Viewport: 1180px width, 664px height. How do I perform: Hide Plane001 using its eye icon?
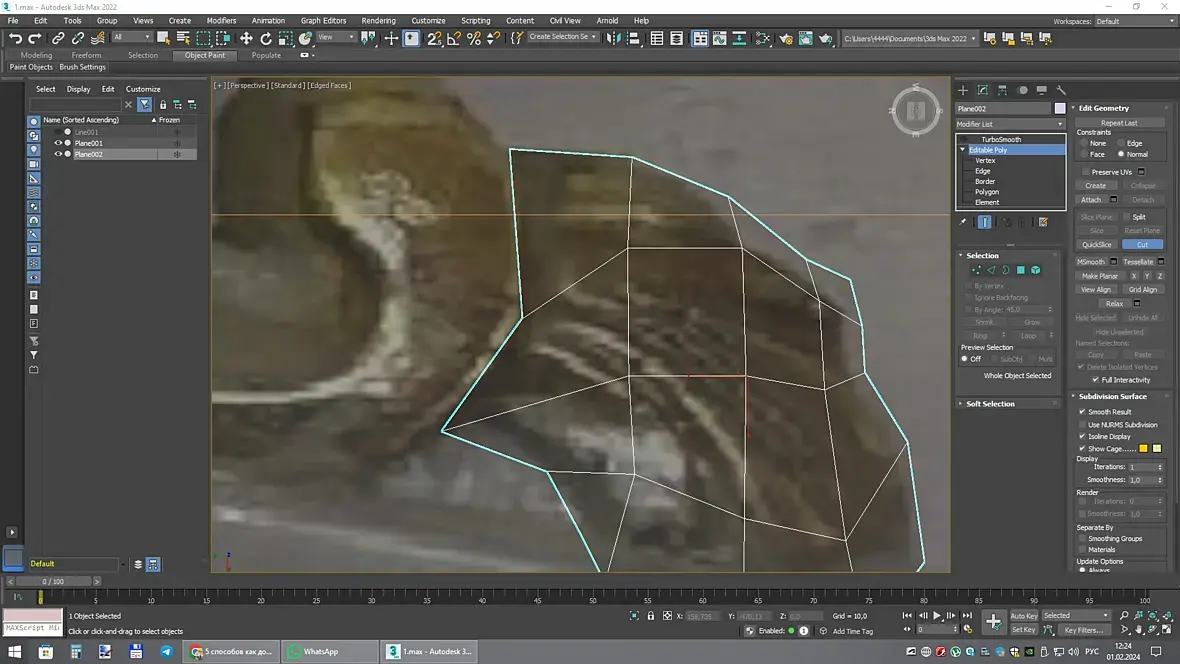[x=58, y=143]
